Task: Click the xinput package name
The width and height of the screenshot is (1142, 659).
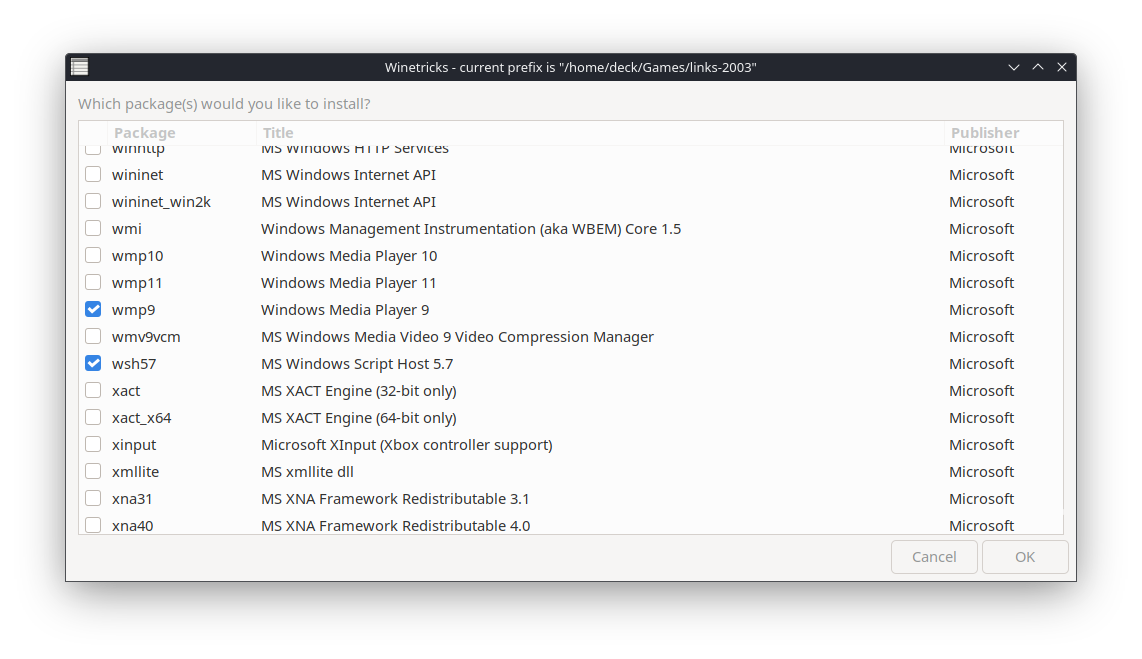Action: (x=134, y=444)
